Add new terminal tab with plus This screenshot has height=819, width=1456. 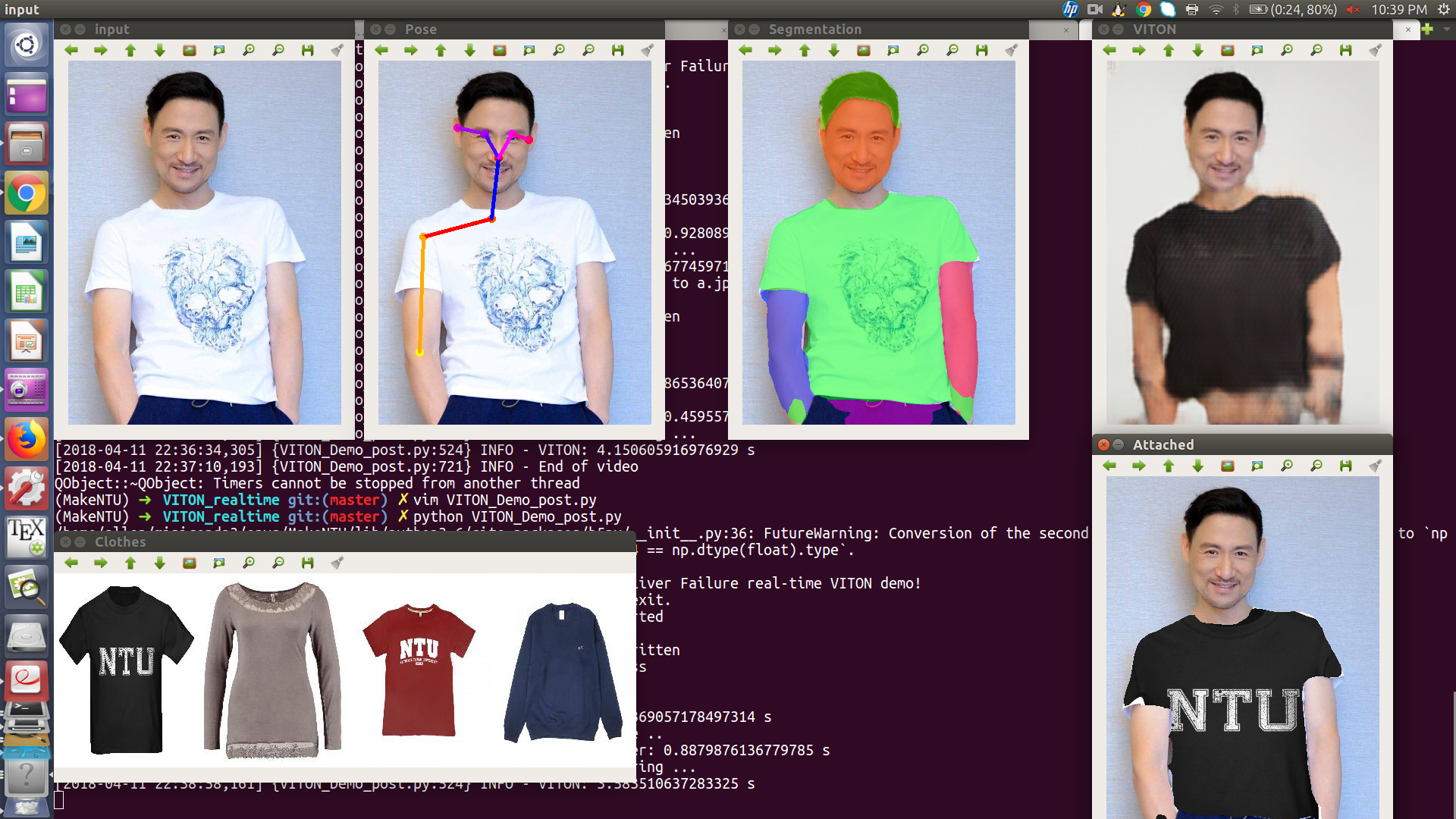[1428, 30]
